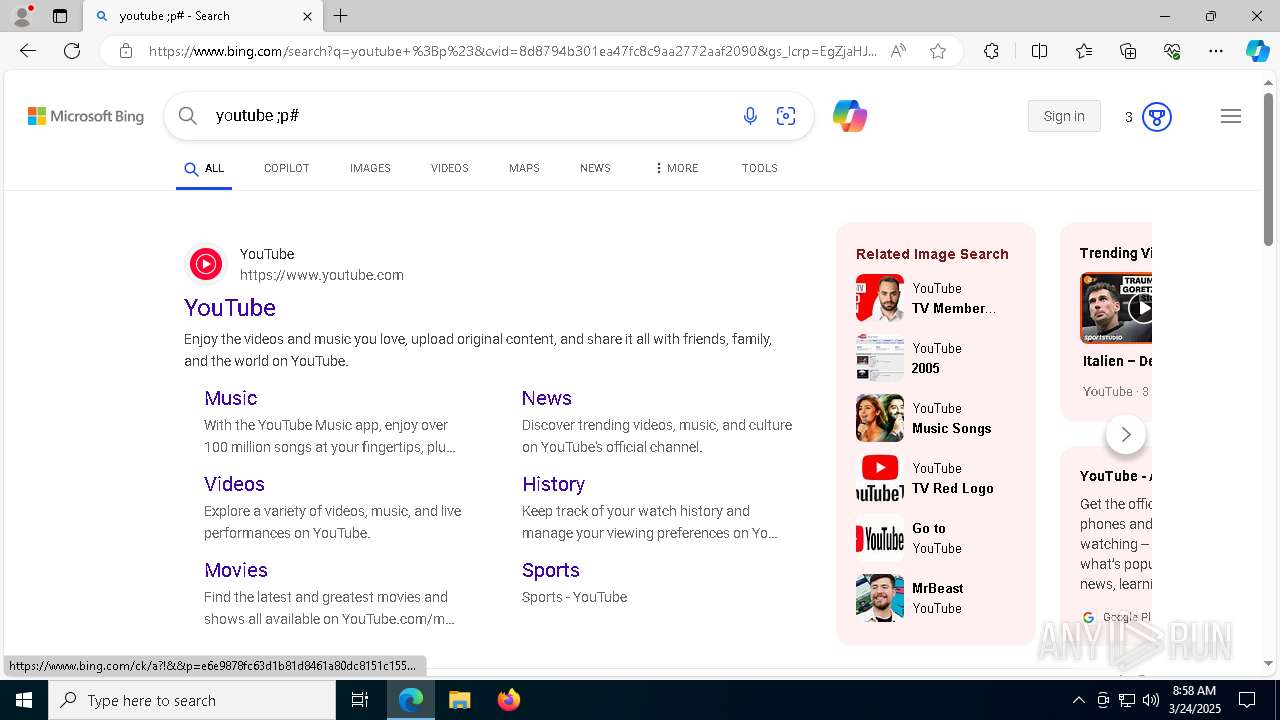Open the News sublink
The height and width of the screenshot is (720, 1280).
[x=547, y=398]
